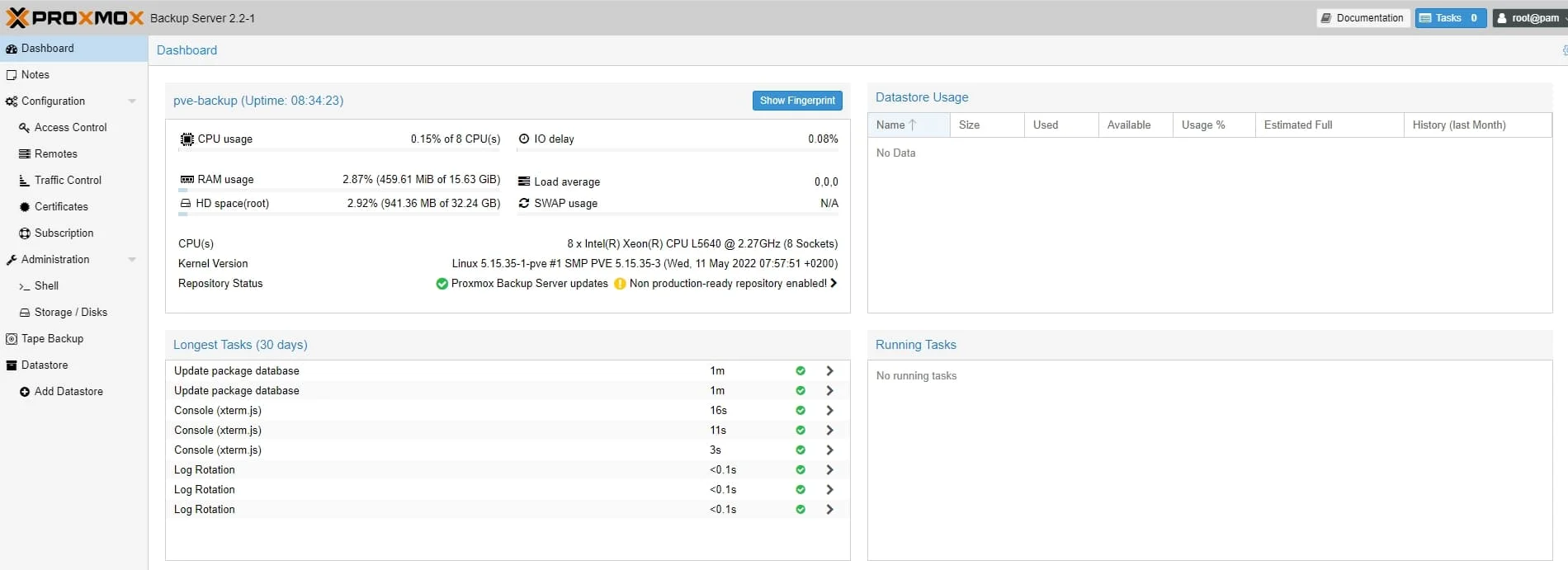Click the Proxmox logo
This screenshot has height=570, width=1568.
(x=74, y=17)
